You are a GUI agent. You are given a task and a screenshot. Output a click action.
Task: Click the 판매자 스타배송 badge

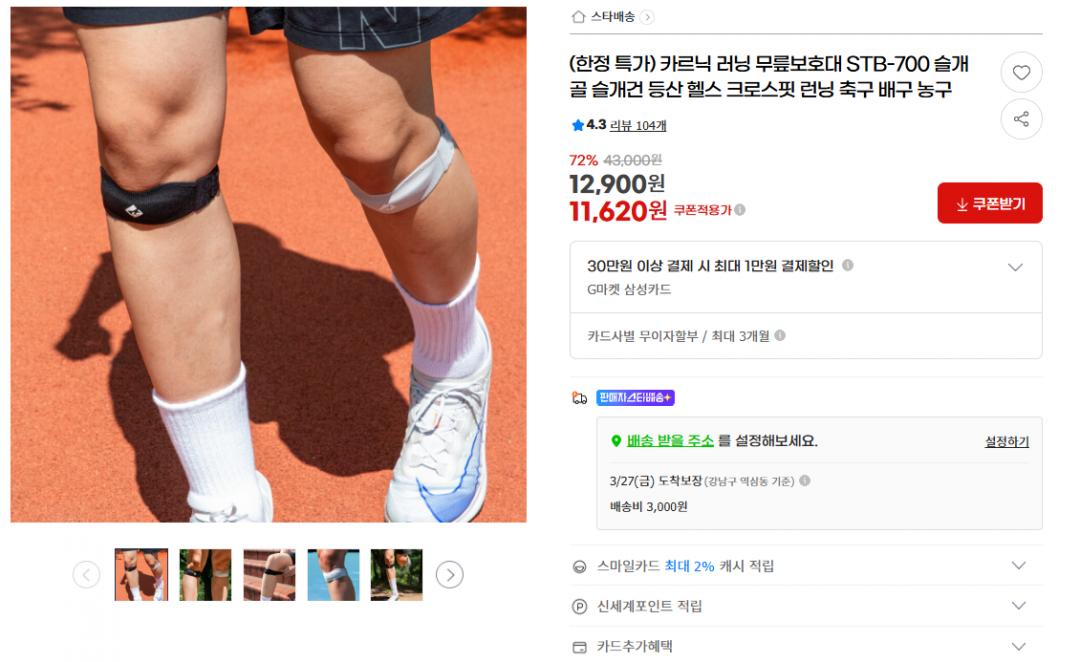pyautogui.click(x=635, y=397)
